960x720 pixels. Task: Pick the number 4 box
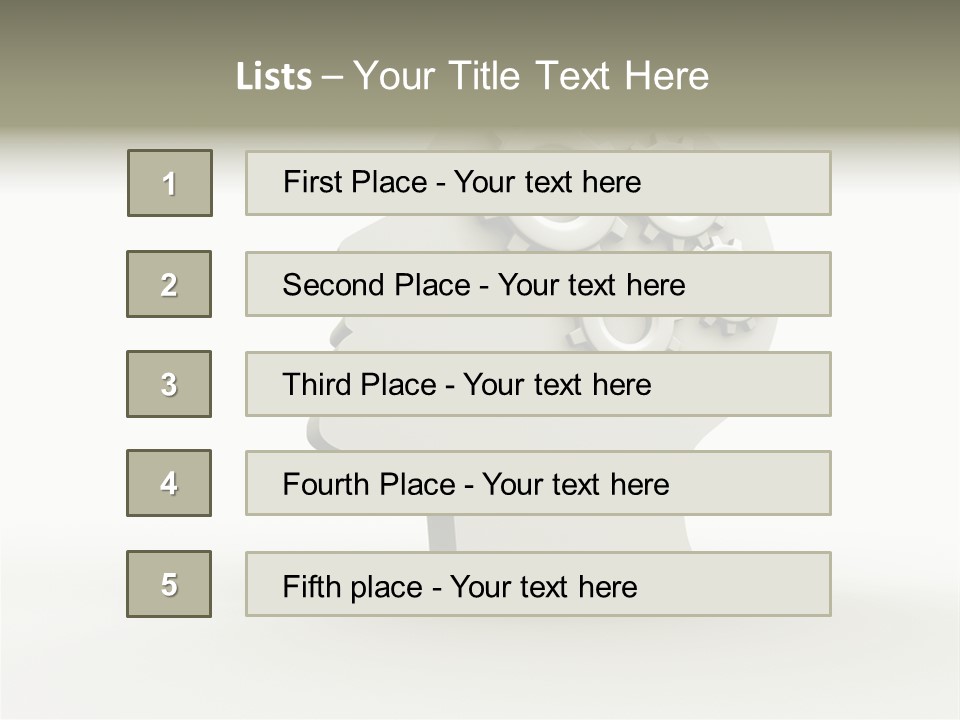[169, 483]
